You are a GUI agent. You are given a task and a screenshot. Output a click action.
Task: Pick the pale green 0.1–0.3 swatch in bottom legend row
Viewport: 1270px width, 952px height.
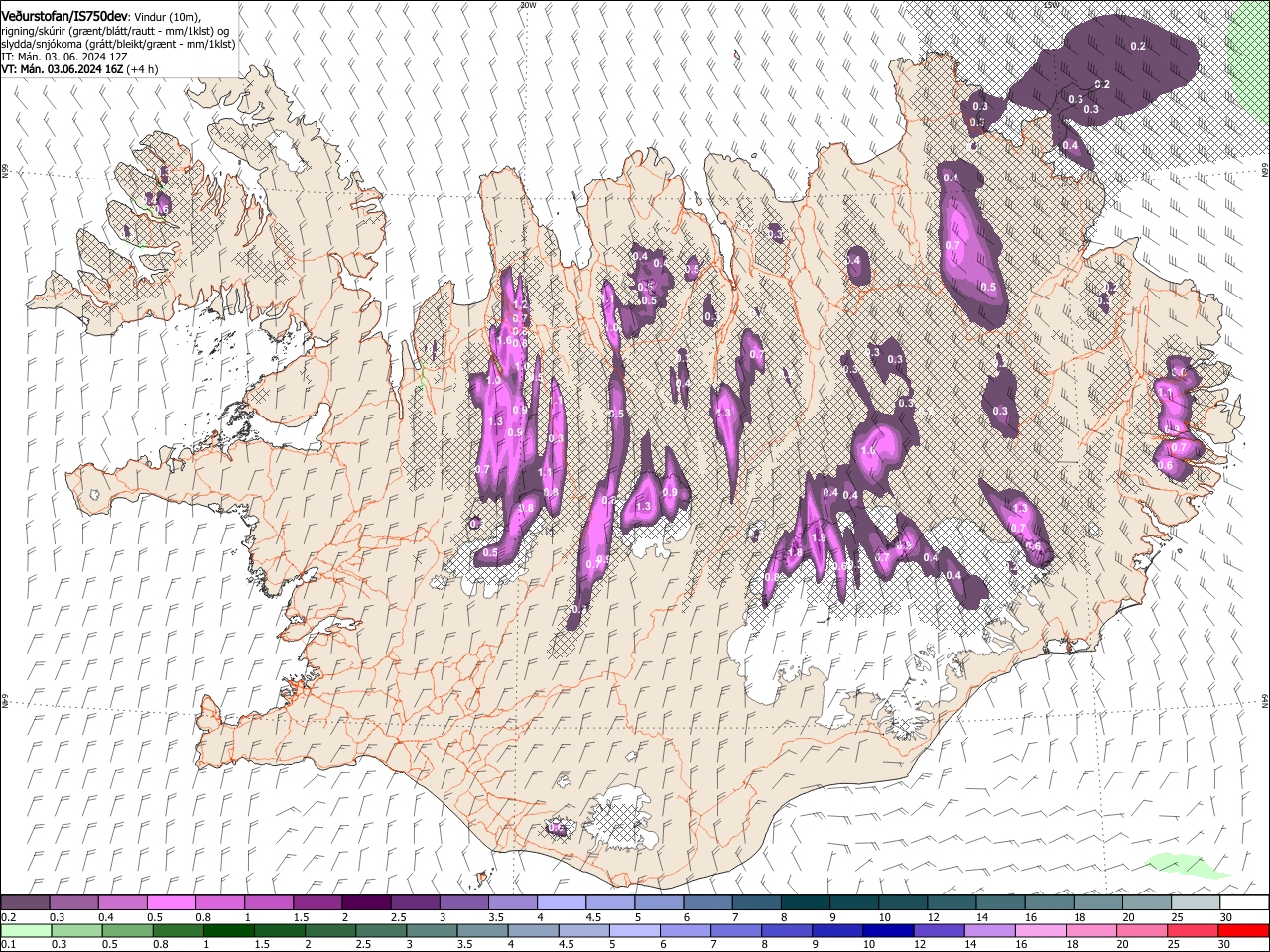(25, 930)
